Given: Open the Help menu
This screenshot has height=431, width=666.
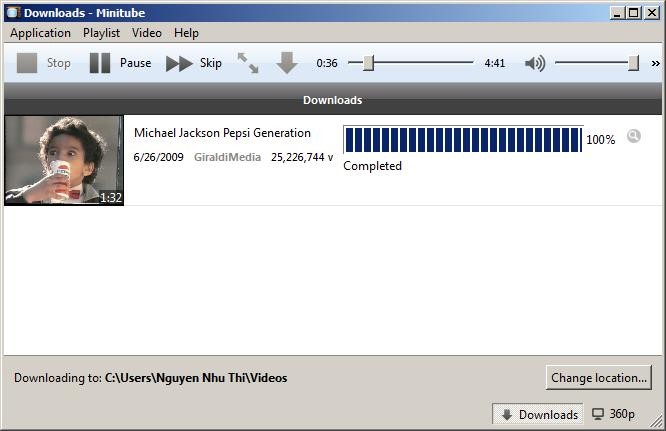Looking at the screenshot, I should [x=186, y=33].
